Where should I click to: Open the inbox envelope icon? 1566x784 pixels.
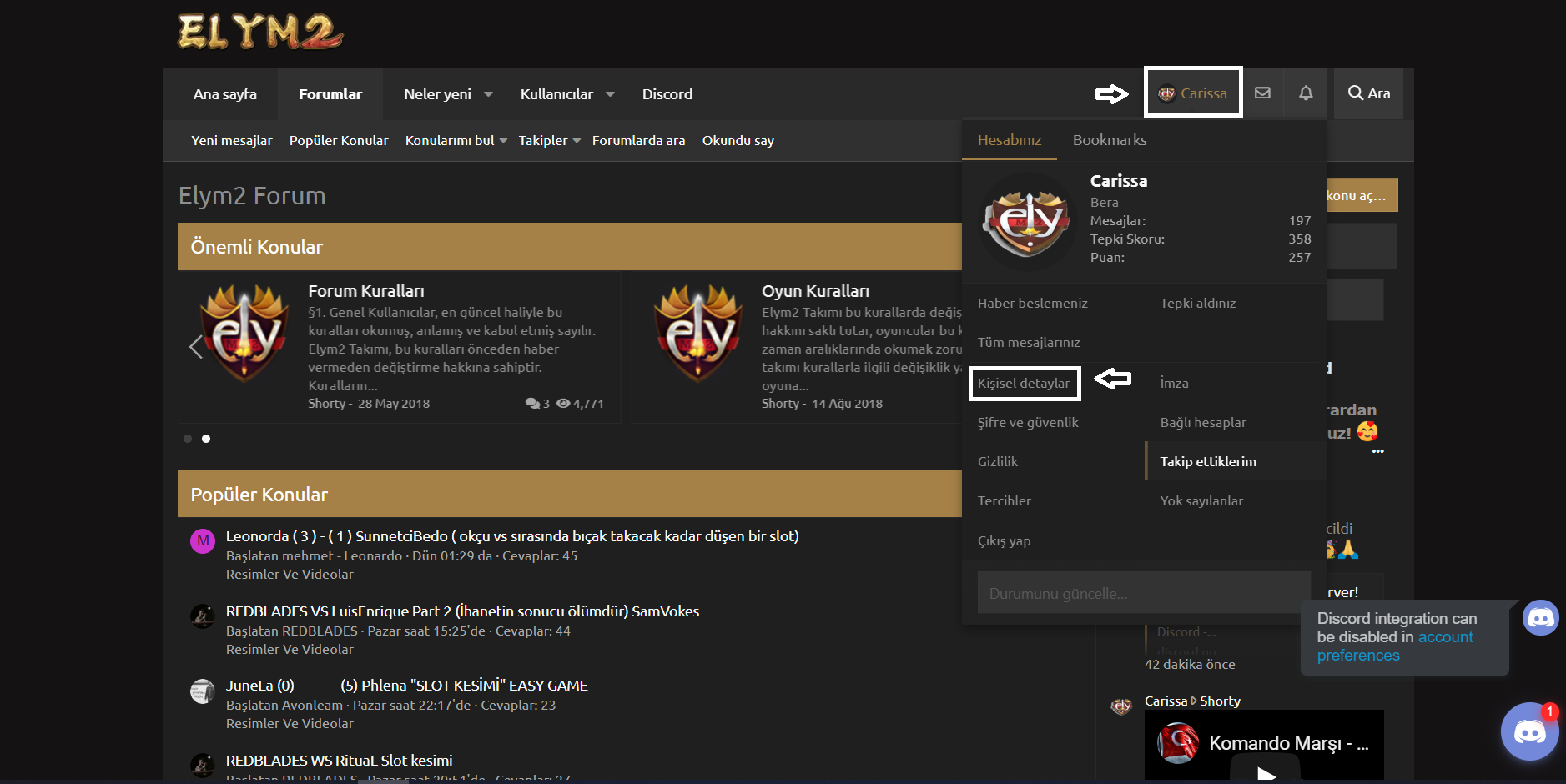coord(1262,93)
